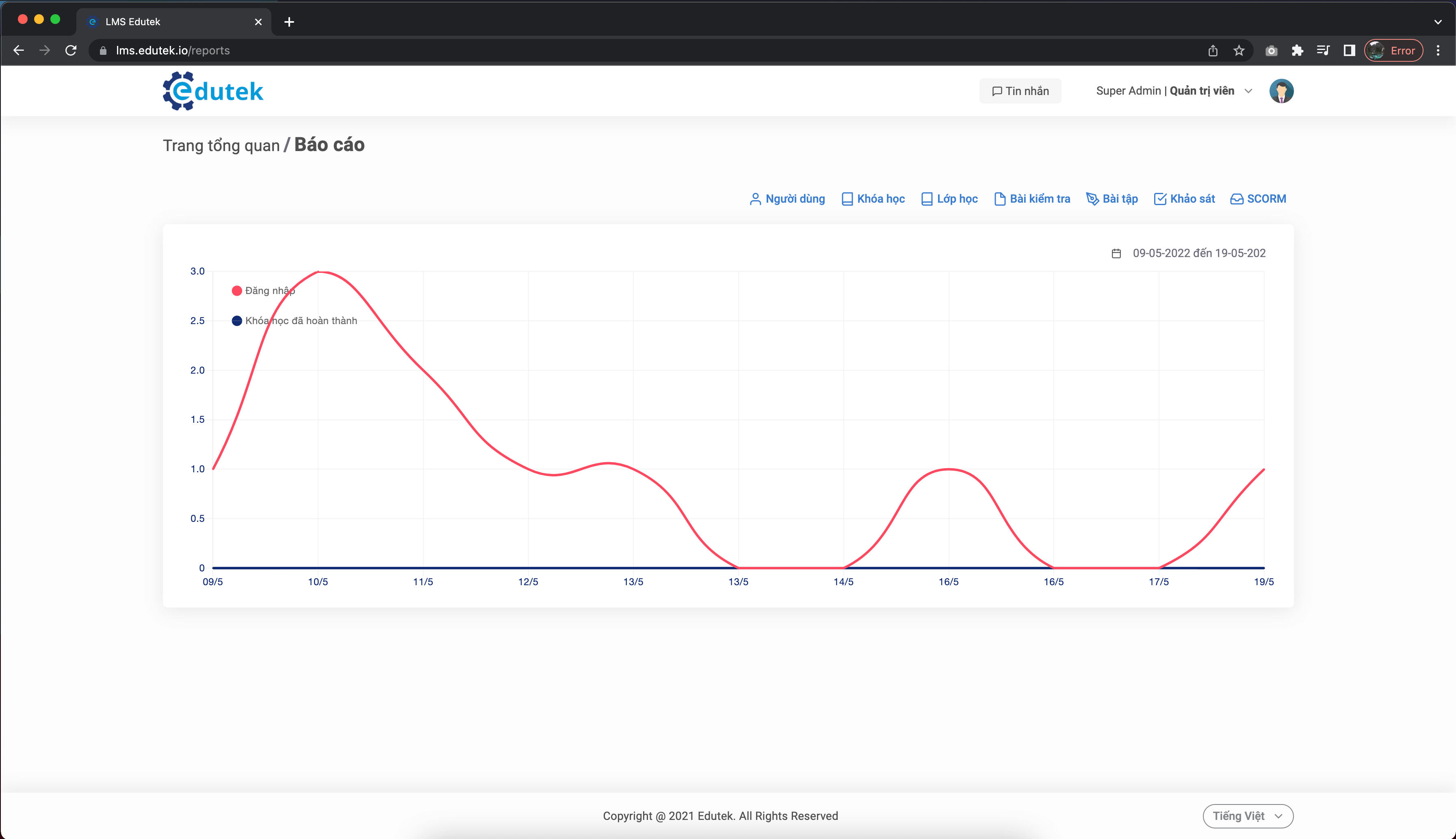Screen dimensions: 1456x839
Task: Open the Tiếng Việt language selector
Action: [x=1247, y=816]
